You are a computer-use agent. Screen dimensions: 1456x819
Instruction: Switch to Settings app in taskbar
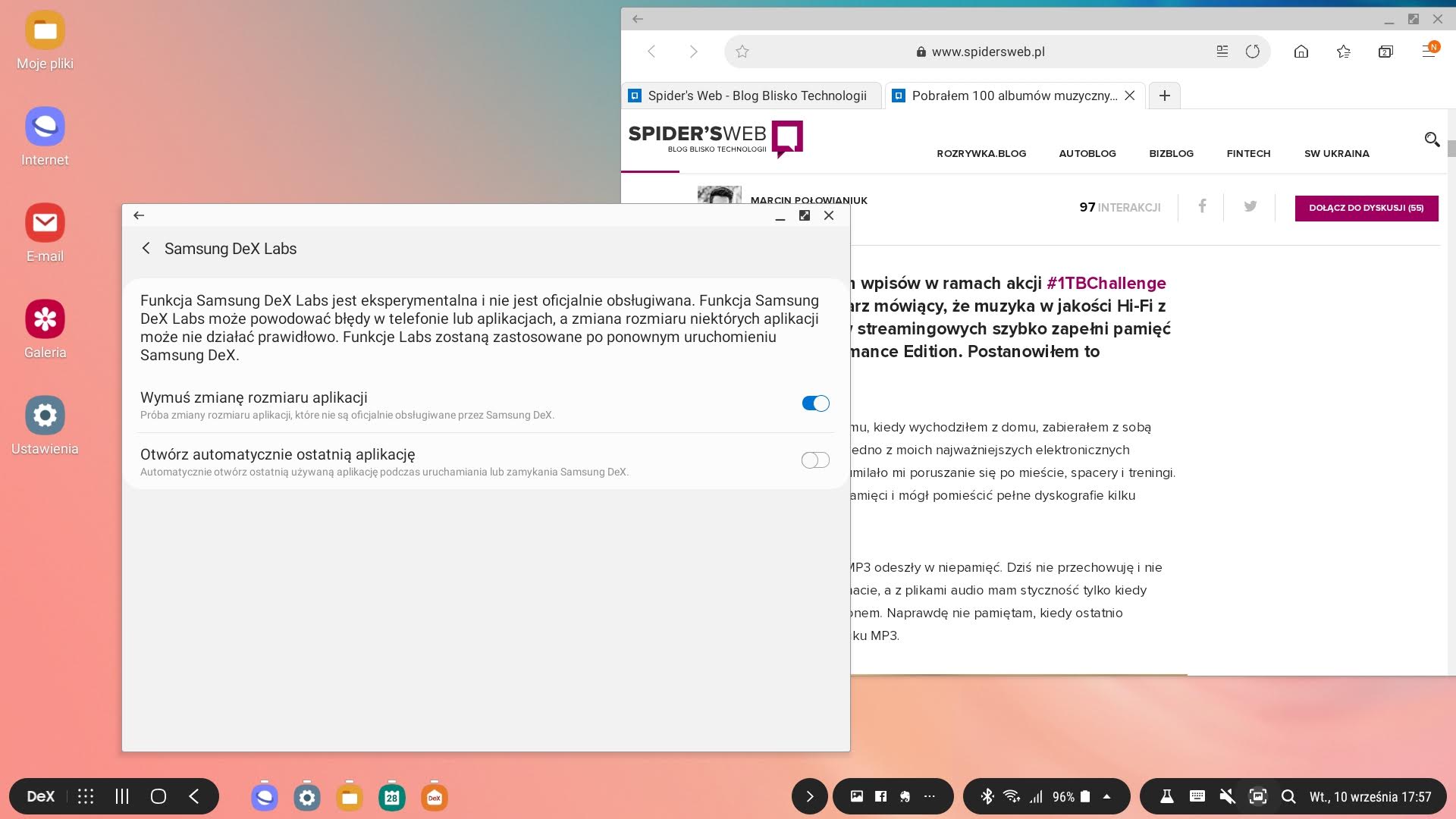pos(307,797)
